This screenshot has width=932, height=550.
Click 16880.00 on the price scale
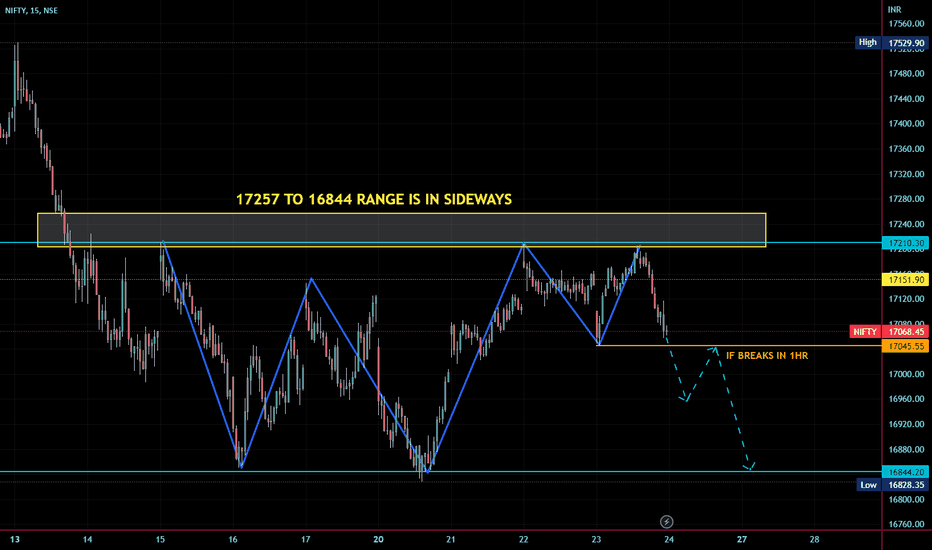tap(906, 450)
